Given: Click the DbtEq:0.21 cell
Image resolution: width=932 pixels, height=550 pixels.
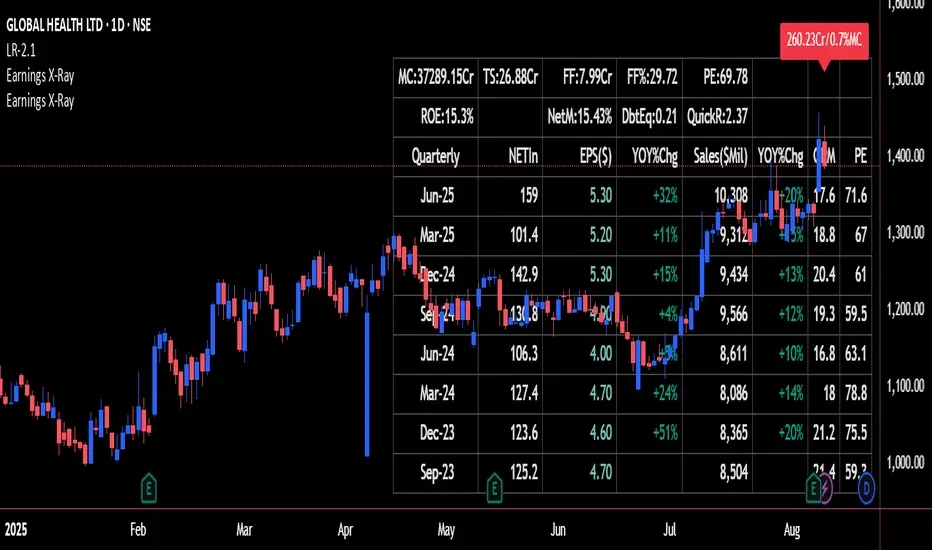Looking at the screenshot, I should click(x=649, y=117).
